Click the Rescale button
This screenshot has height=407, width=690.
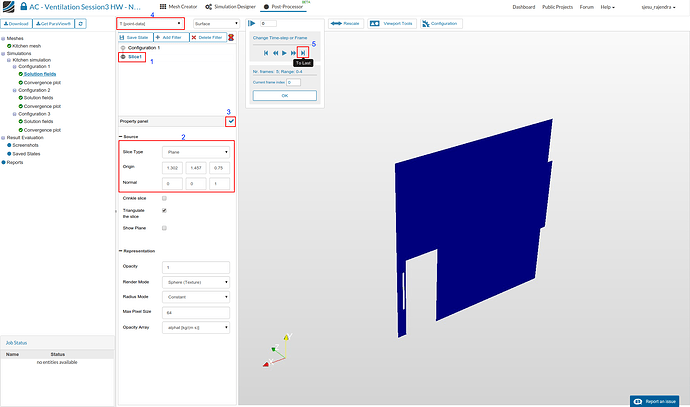(345, 24)
